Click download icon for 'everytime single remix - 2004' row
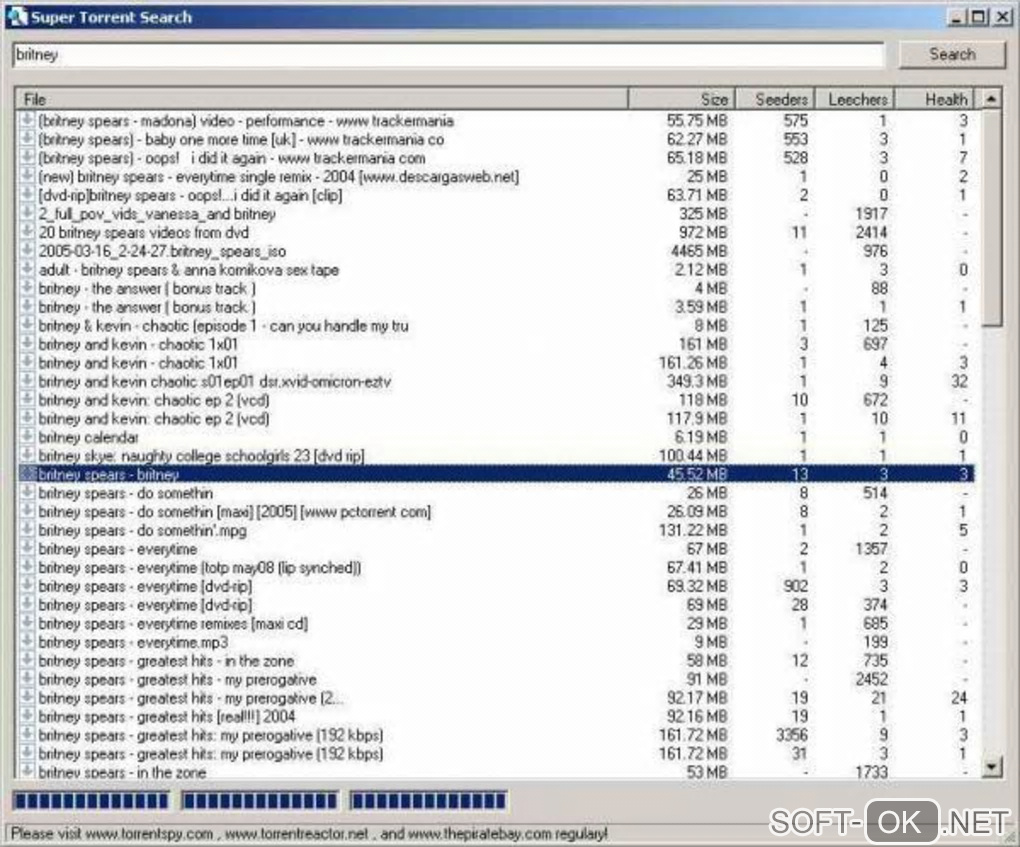 pos(27,176)
